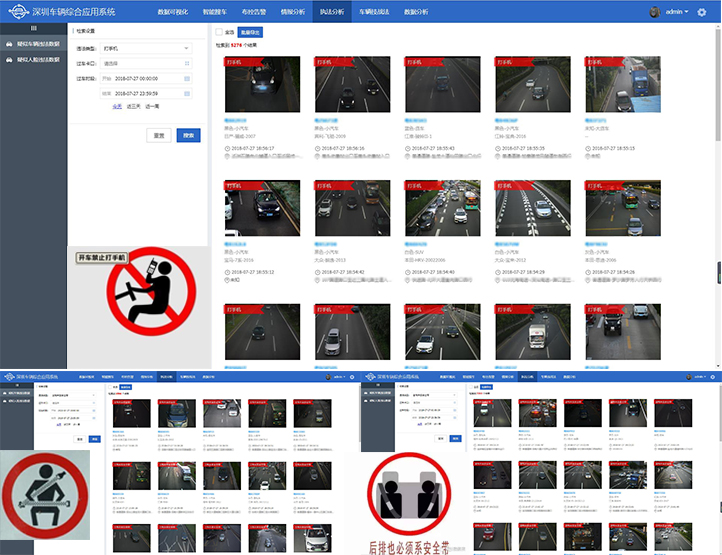This screenshot has height=555, width=722.
Task: Tick select-all checkbox in bottom-right panel
Action: tap(471, 387)
